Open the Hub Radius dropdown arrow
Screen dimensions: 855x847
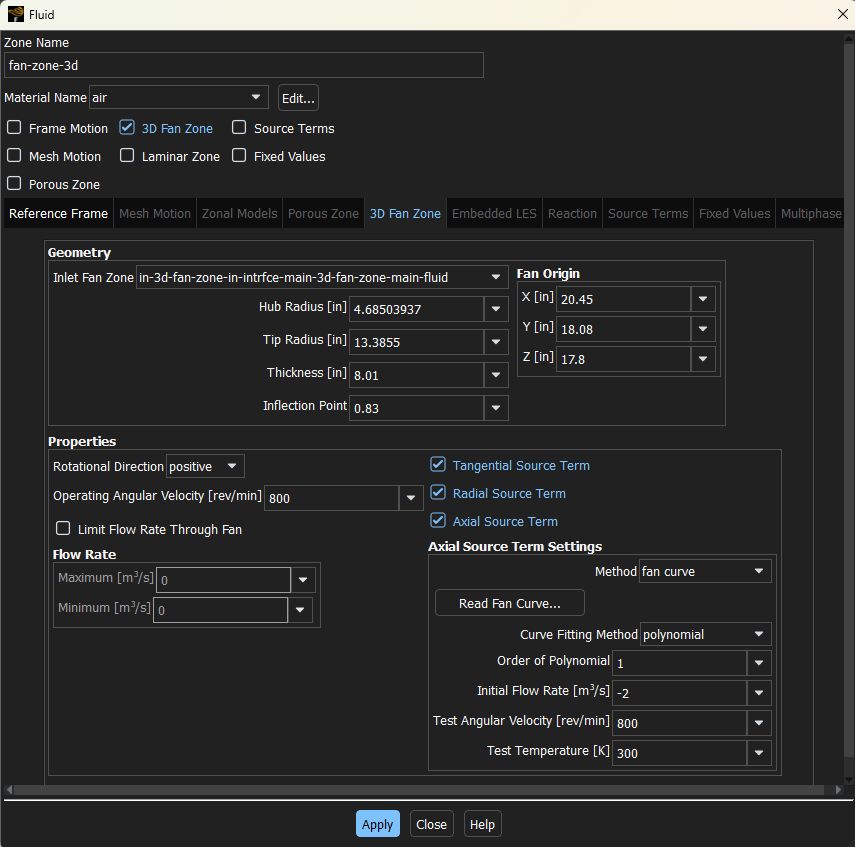point(496,310)
